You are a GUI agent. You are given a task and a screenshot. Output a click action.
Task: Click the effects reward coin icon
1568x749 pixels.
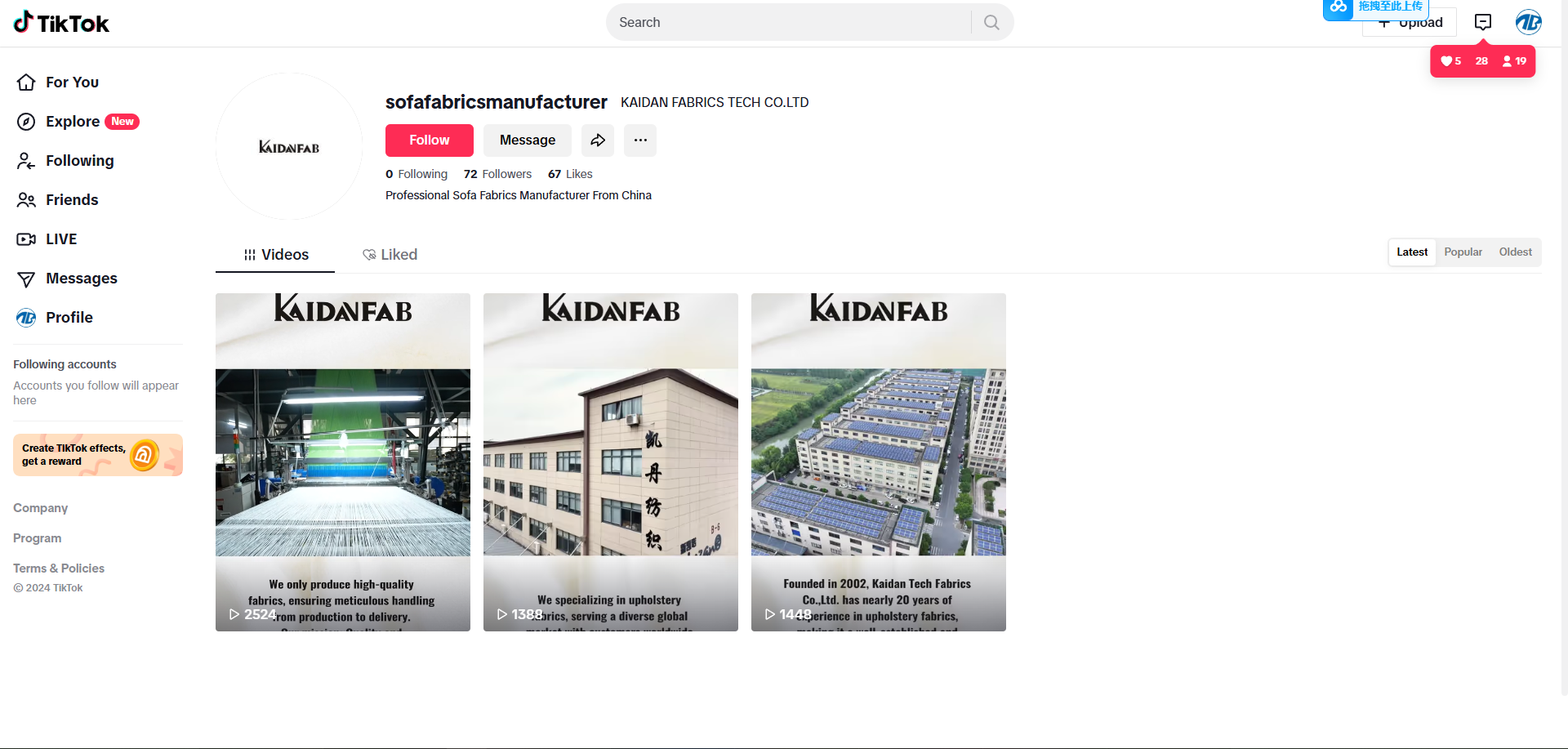(x=145, y=455)
